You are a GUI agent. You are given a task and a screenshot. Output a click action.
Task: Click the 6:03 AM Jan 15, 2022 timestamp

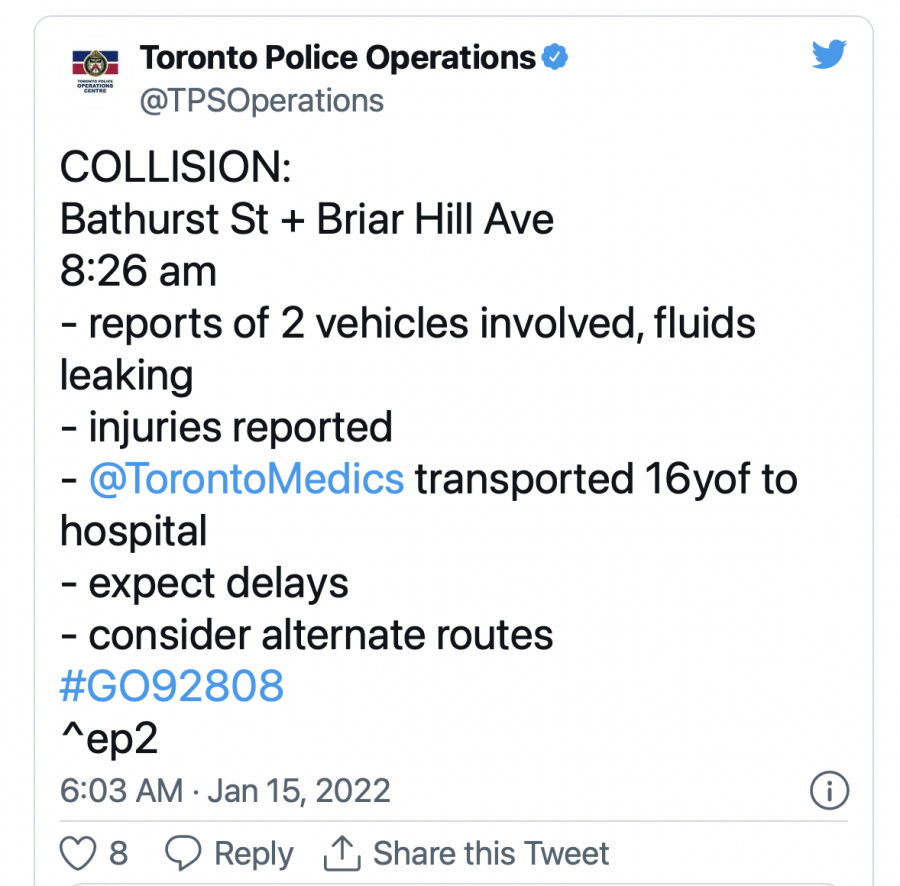click(x=225, y=791)
